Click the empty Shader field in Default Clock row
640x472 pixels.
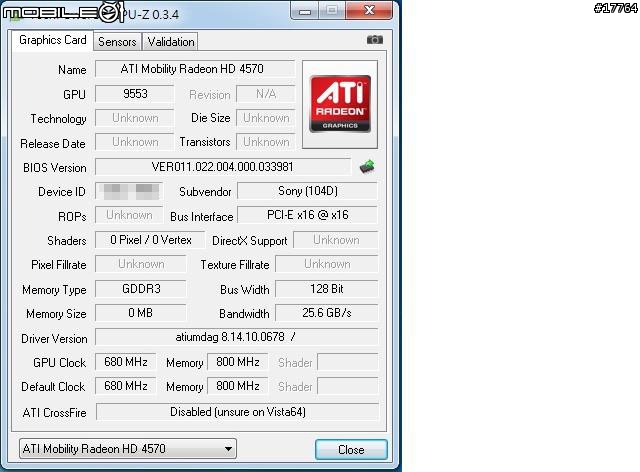pos(348,386)
